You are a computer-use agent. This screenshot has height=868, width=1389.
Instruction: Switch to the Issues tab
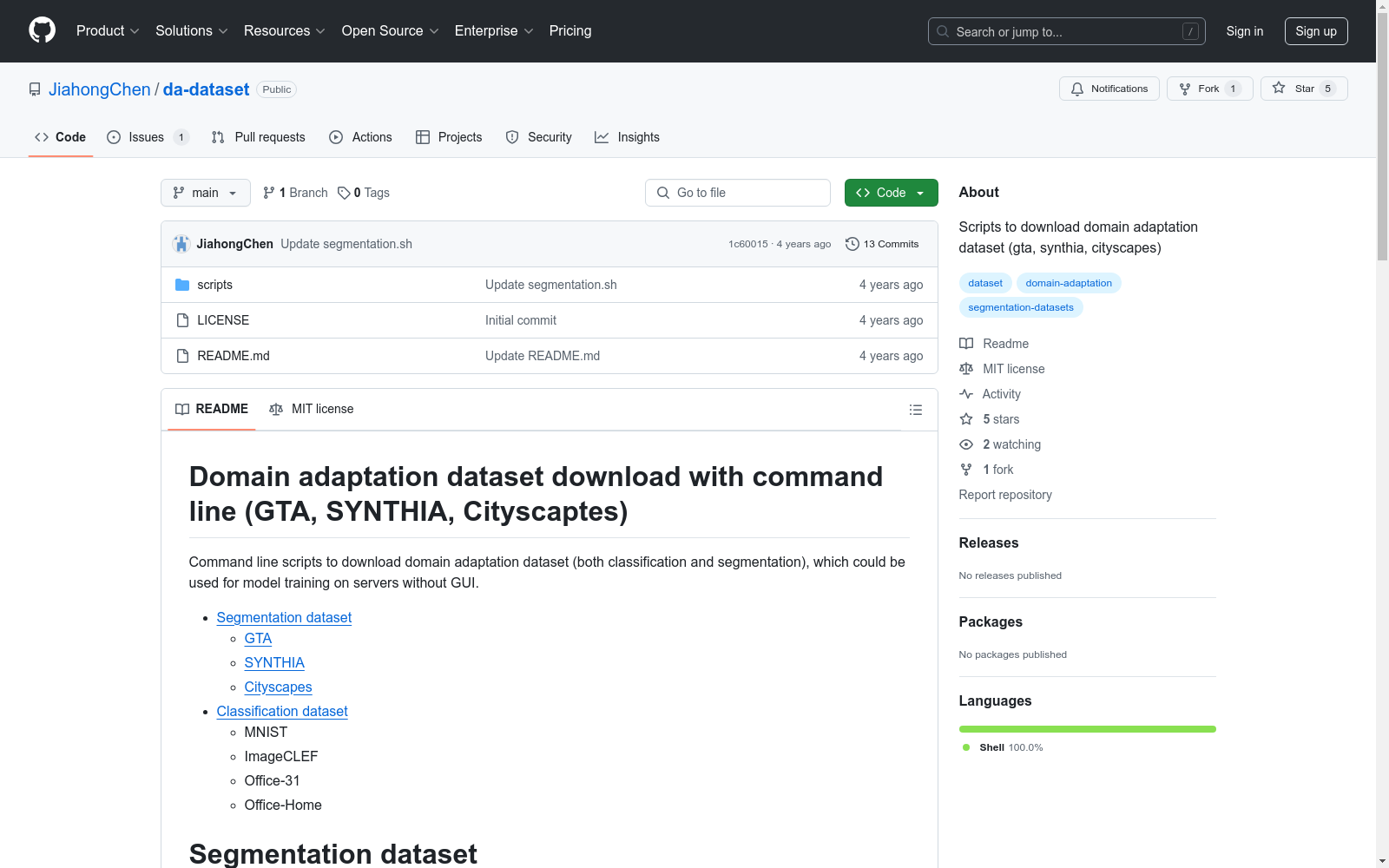(148, 137)
